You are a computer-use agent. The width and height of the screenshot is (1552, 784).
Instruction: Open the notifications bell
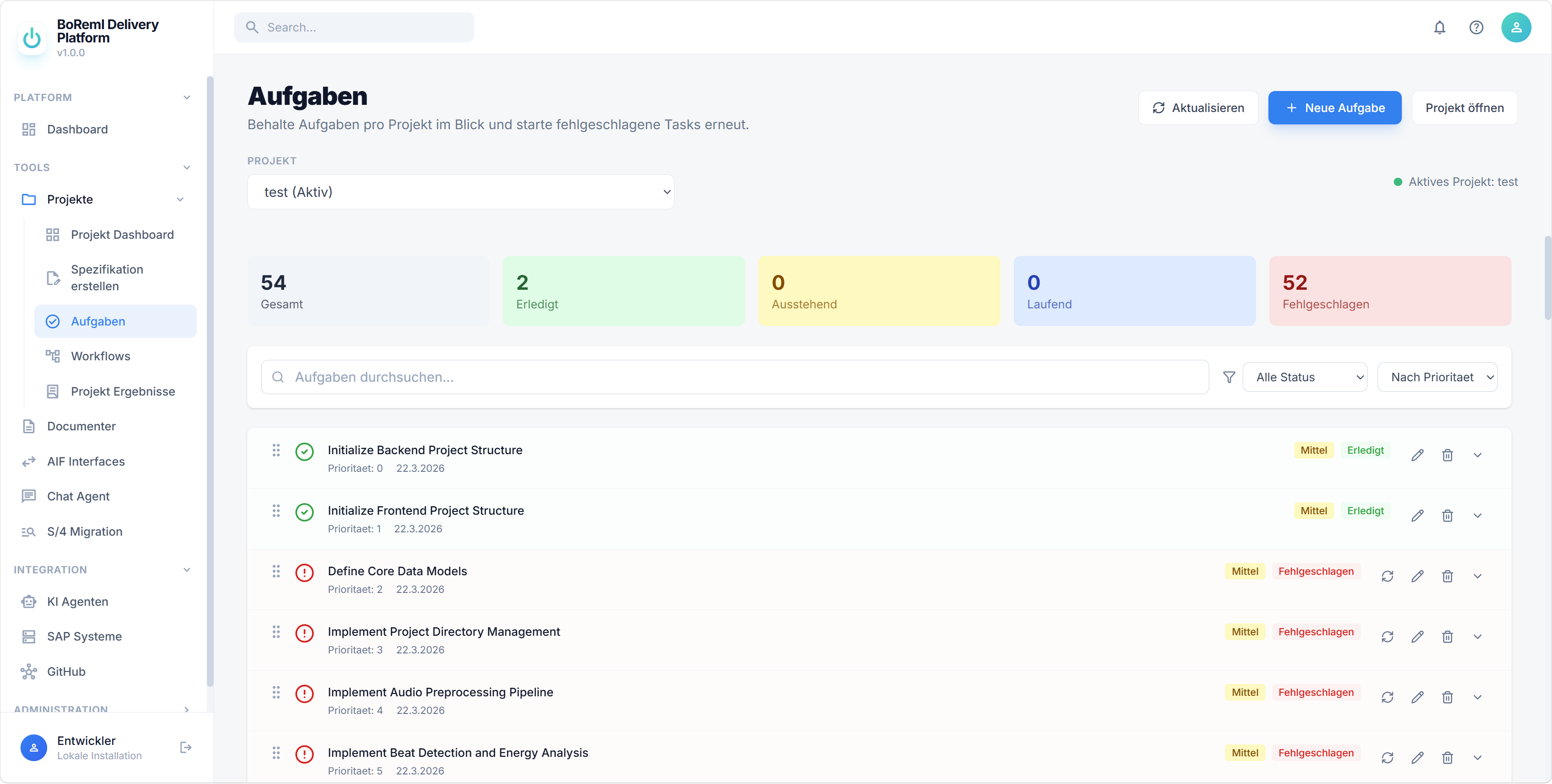[x=1440, y=28]
